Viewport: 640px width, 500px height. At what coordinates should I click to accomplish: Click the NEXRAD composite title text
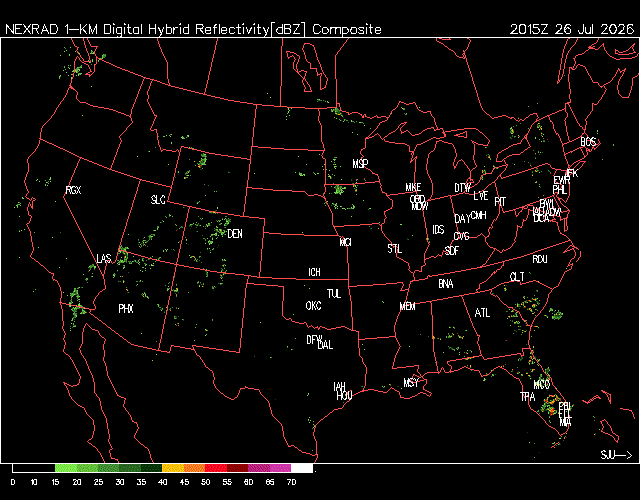click(x=193, y=29)
